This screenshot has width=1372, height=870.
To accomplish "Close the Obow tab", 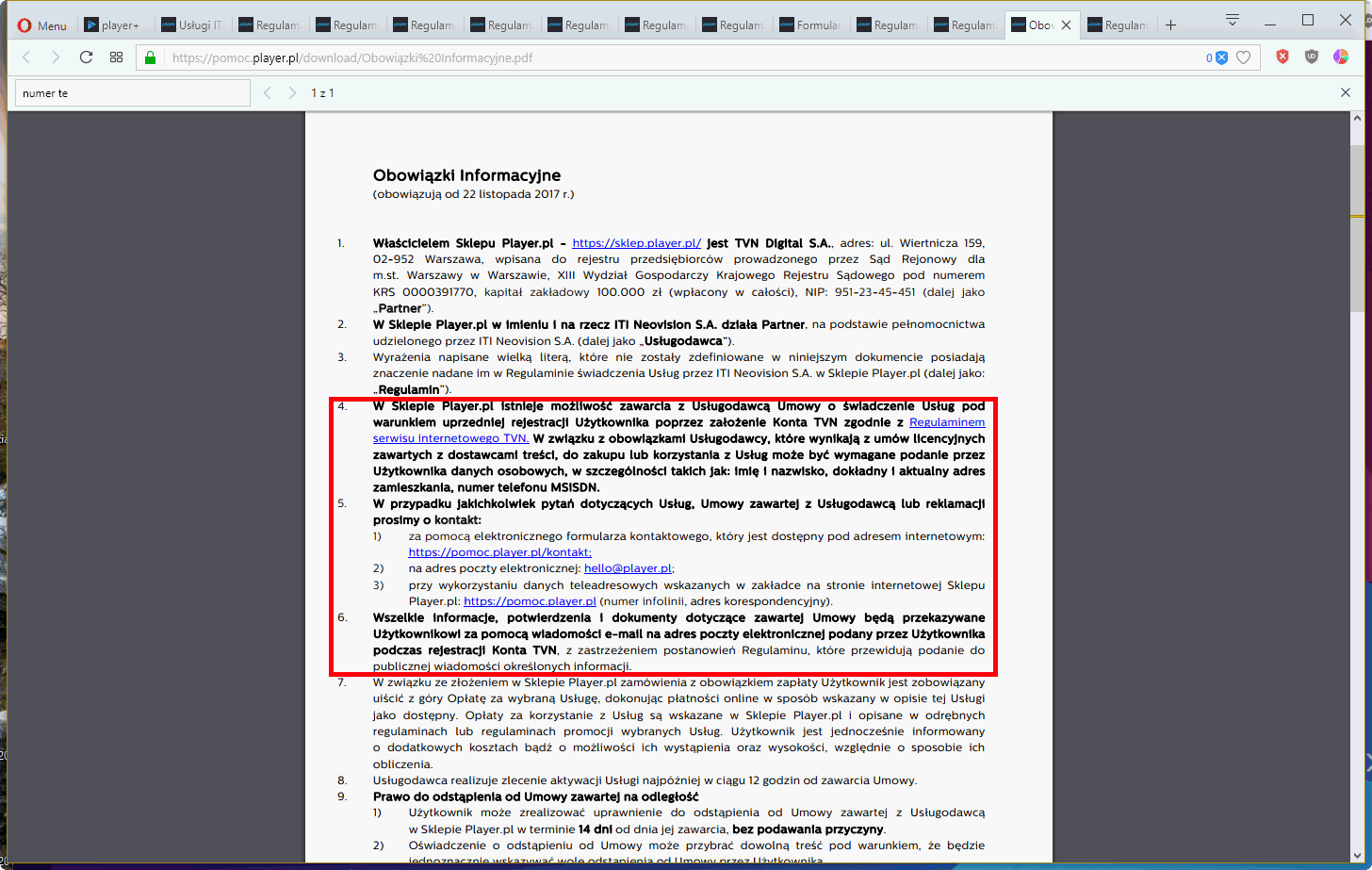I will tap(1067, 25).
